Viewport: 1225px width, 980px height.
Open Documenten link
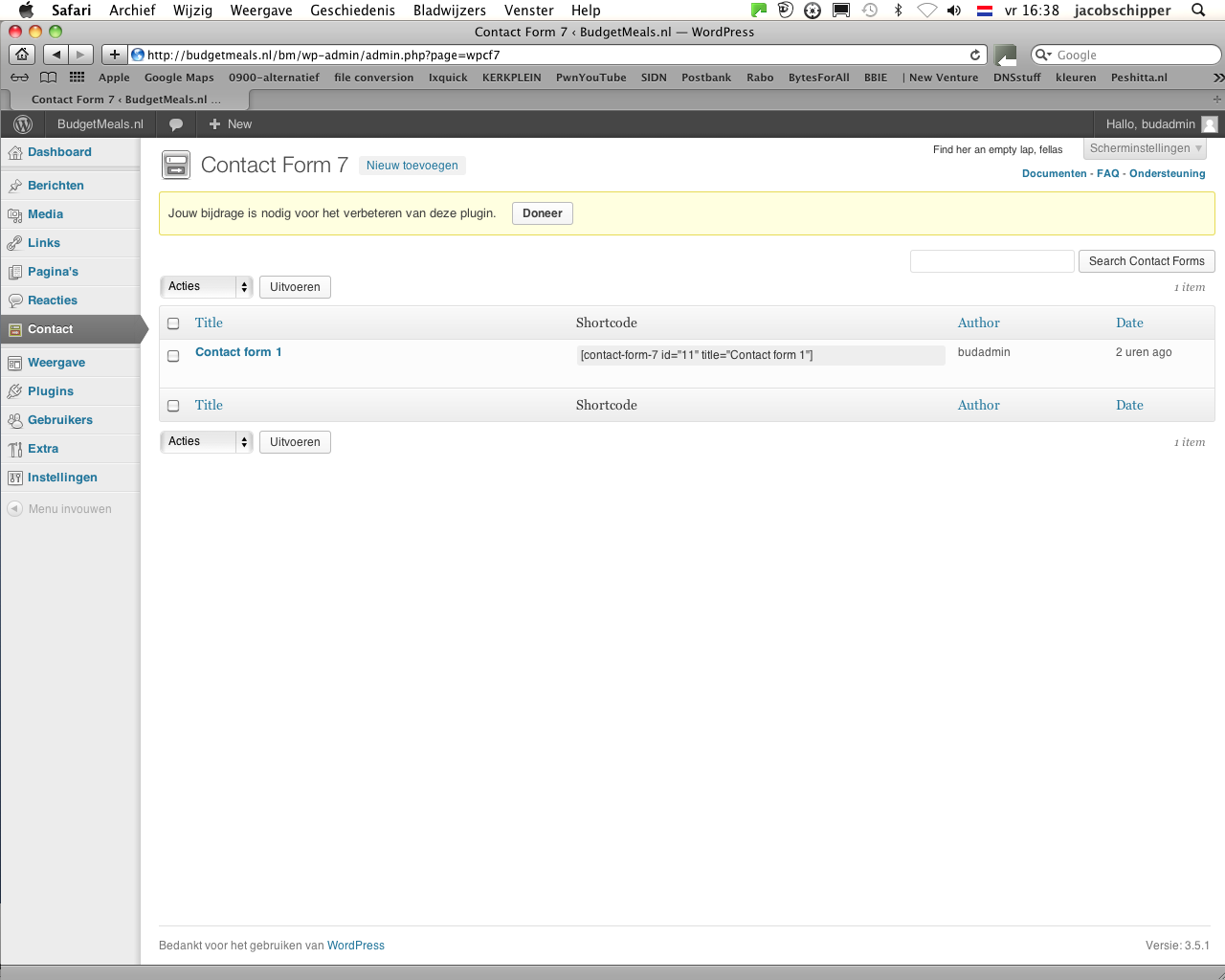[x=1055, y=173]
